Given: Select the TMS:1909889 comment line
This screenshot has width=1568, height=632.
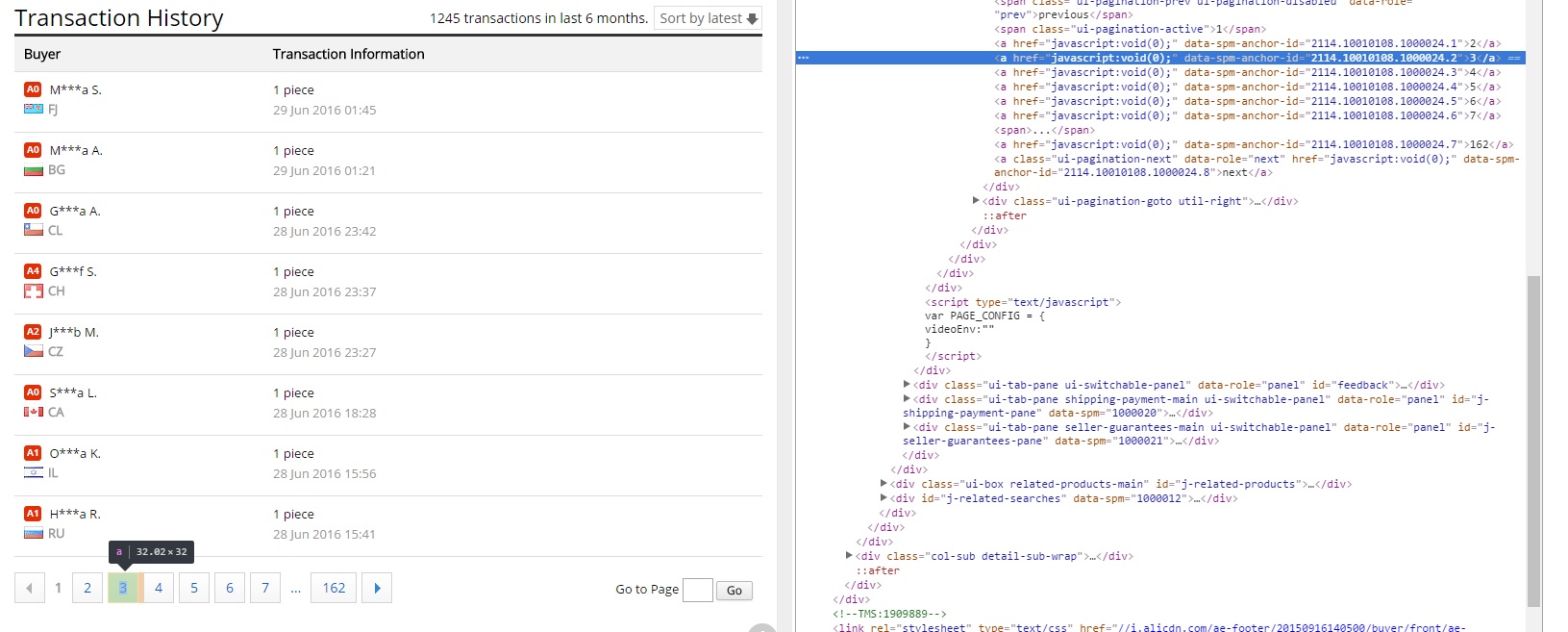Looking at the screenshot, I should 889,614.
